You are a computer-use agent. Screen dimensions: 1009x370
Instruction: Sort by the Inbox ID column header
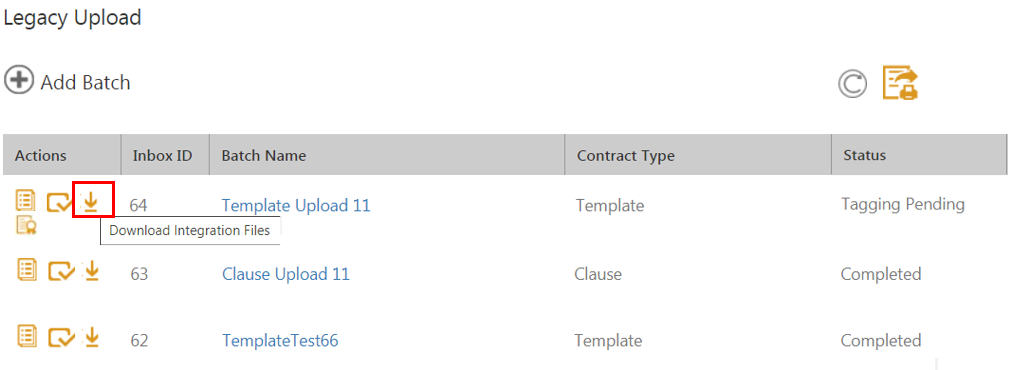click(162, 156)
